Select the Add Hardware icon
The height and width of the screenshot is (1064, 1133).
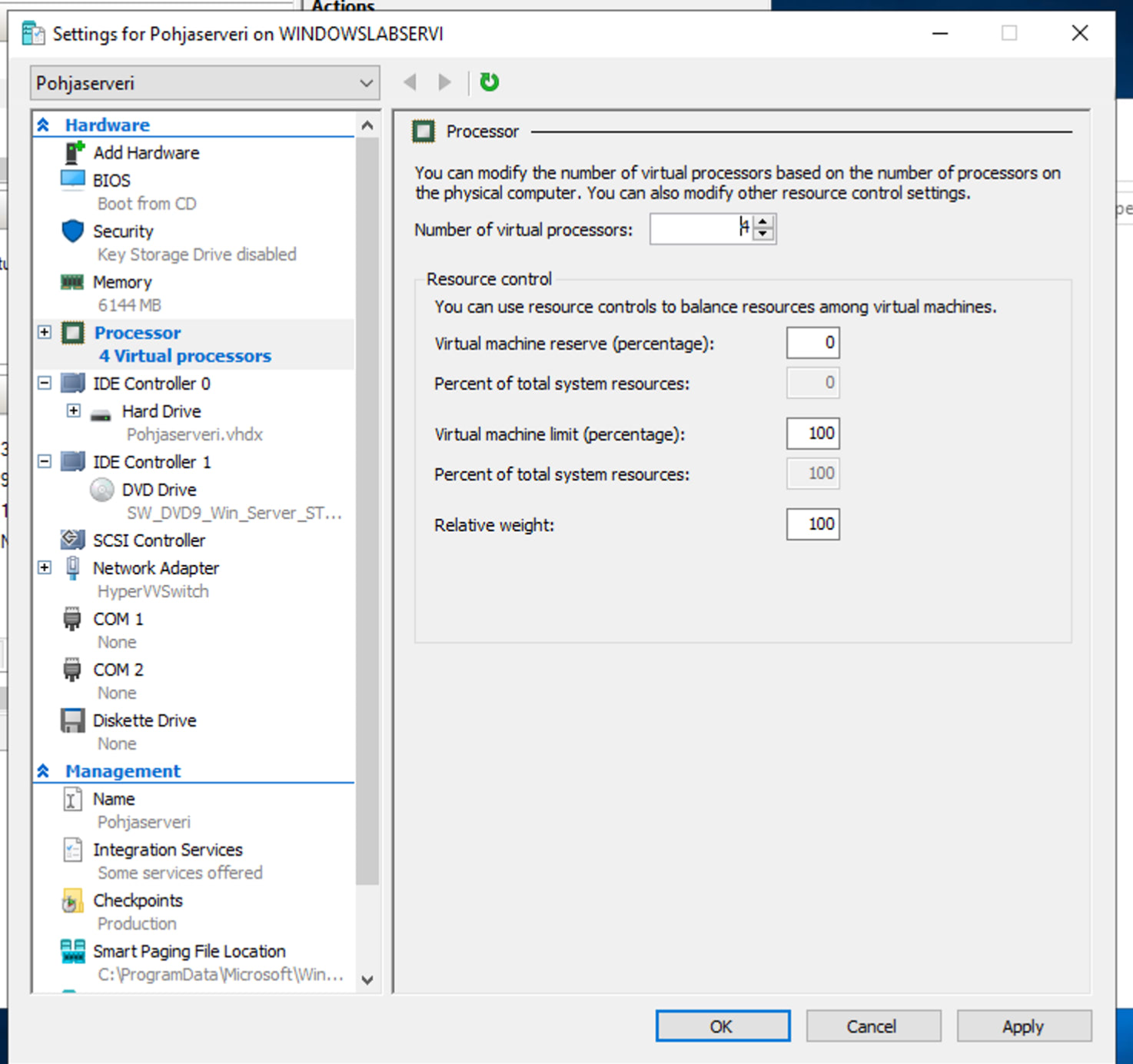[74, 152]
